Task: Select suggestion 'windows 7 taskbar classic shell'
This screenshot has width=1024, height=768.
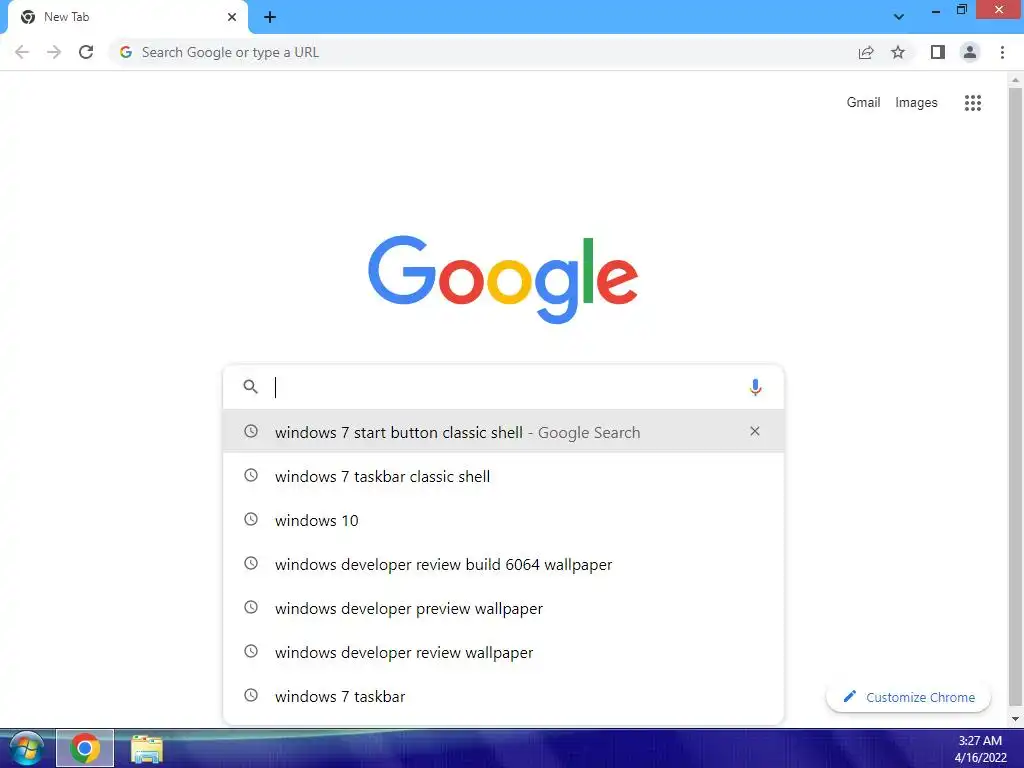Action: click(x=503, y=476)
